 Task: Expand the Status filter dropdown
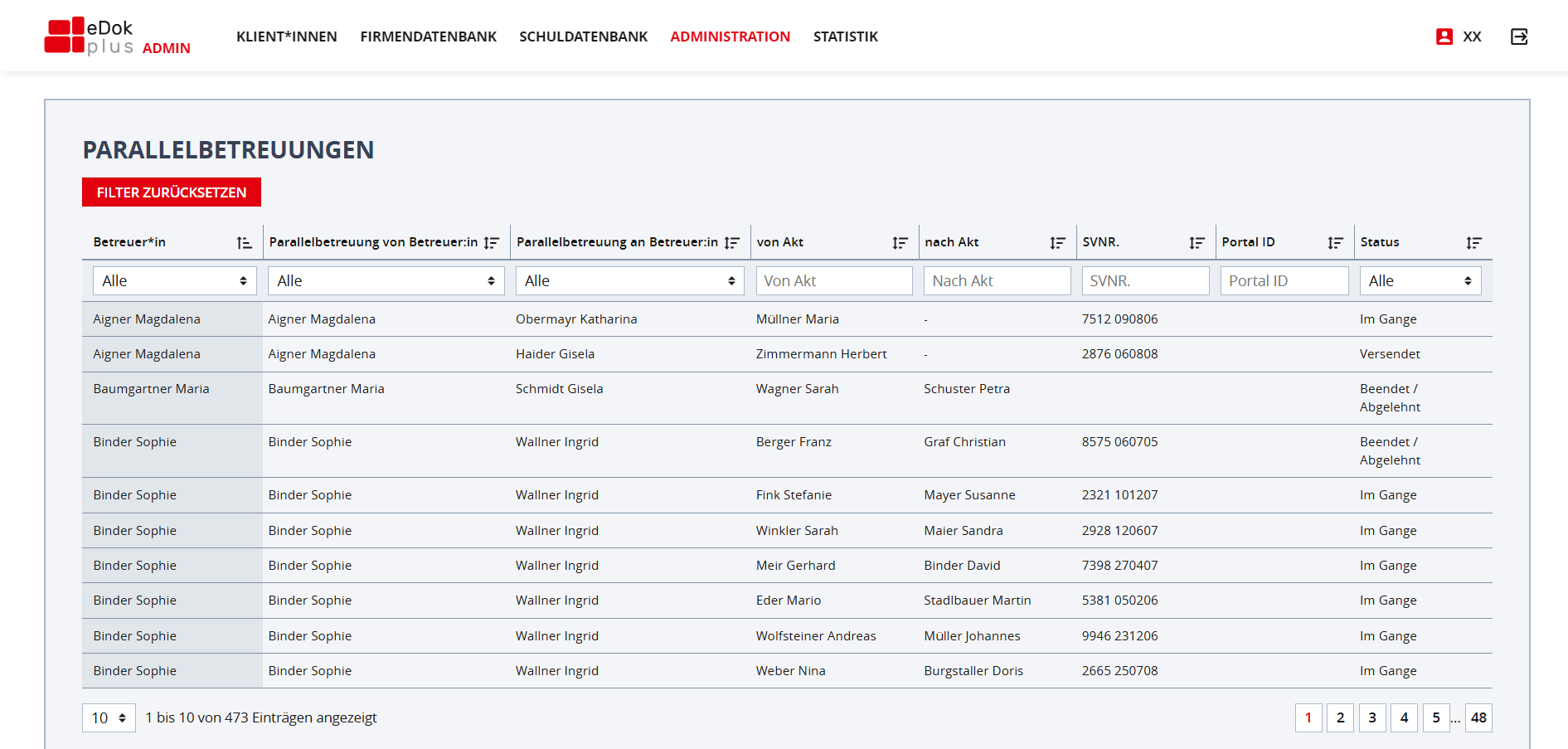tap(1420, 281)
